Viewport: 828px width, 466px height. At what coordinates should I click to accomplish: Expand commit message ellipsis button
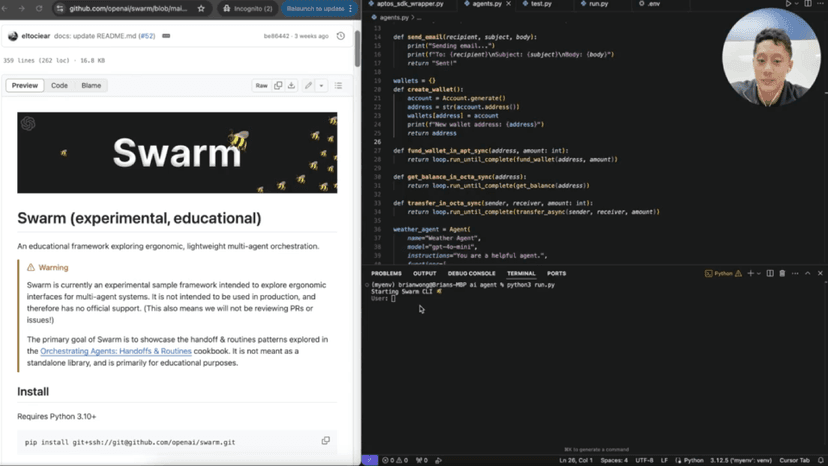(166, 36)
